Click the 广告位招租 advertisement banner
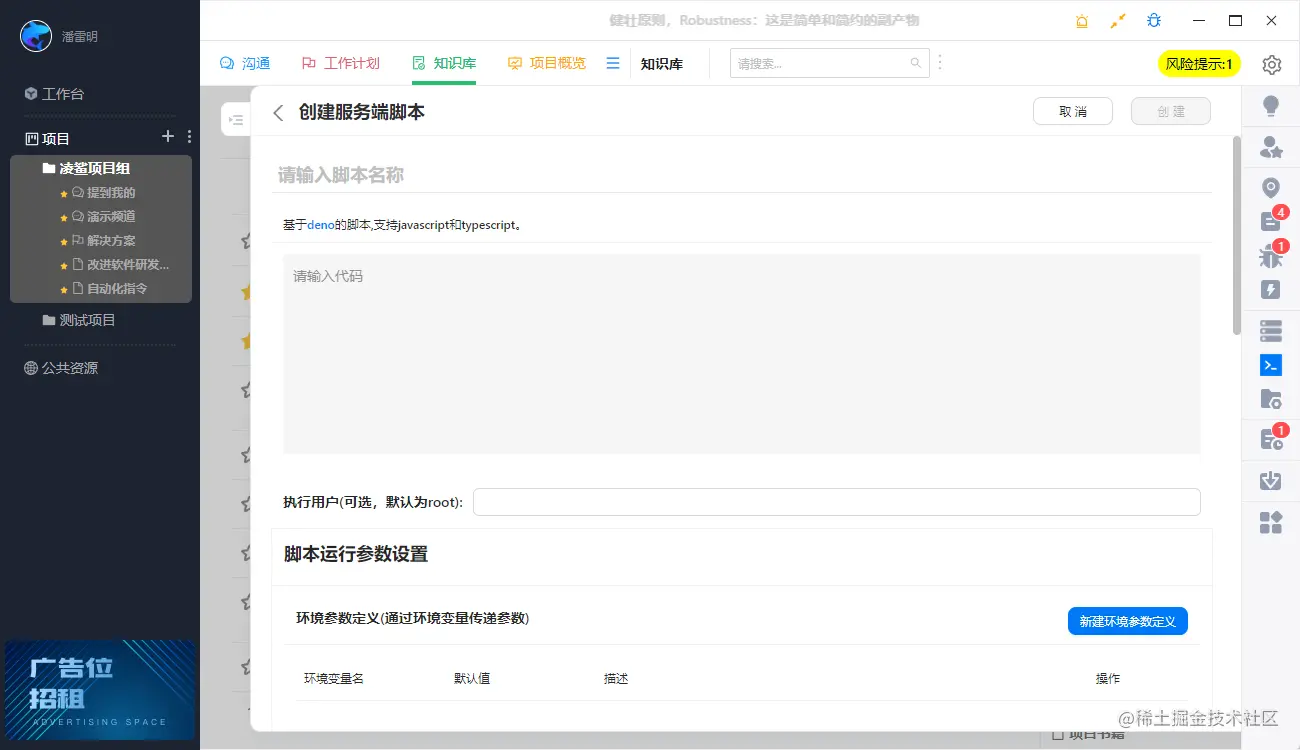Image resolution: width=1300 pixels, height=750 pixels. coord(99,690)
